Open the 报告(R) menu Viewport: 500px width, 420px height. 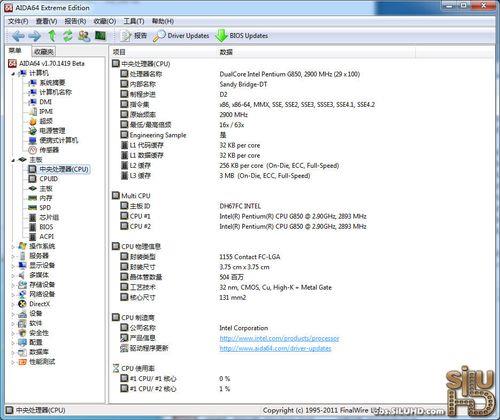point(75,21)
